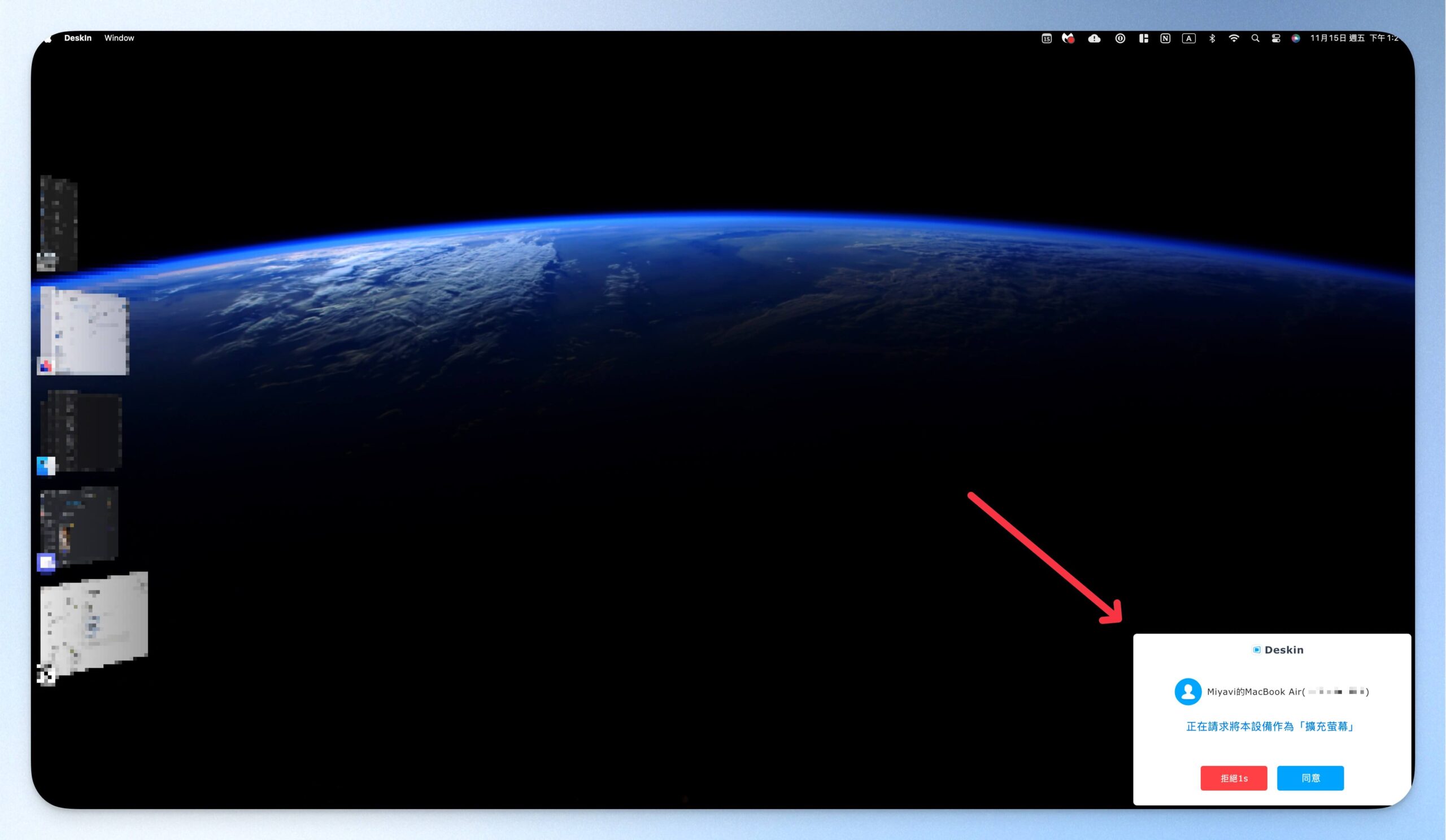Select the tilted light thumbnail with black-white badge
This screenshot has width=1446, height=840.
93,628
